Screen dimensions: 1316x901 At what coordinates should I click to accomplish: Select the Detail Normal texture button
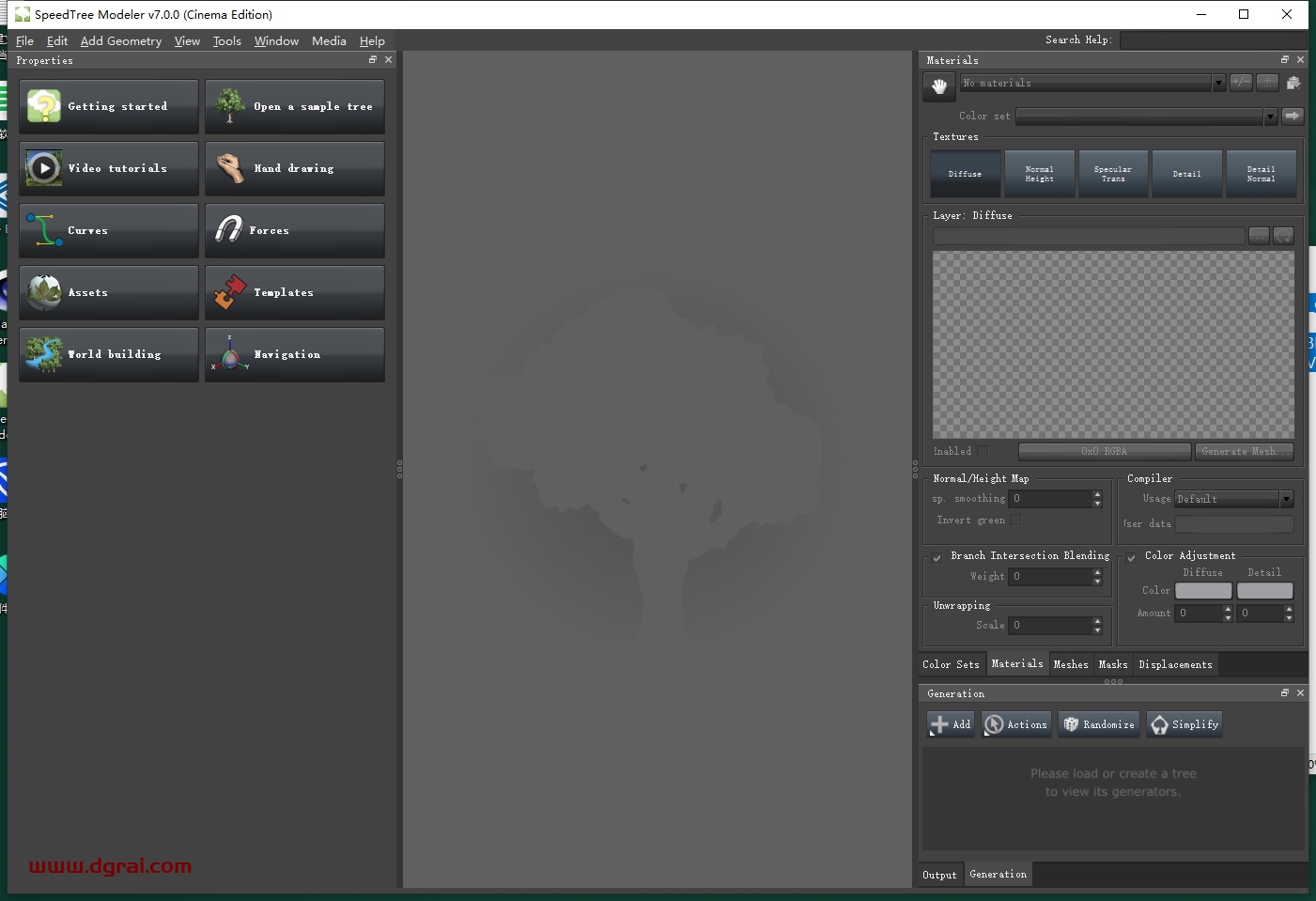1261,174
